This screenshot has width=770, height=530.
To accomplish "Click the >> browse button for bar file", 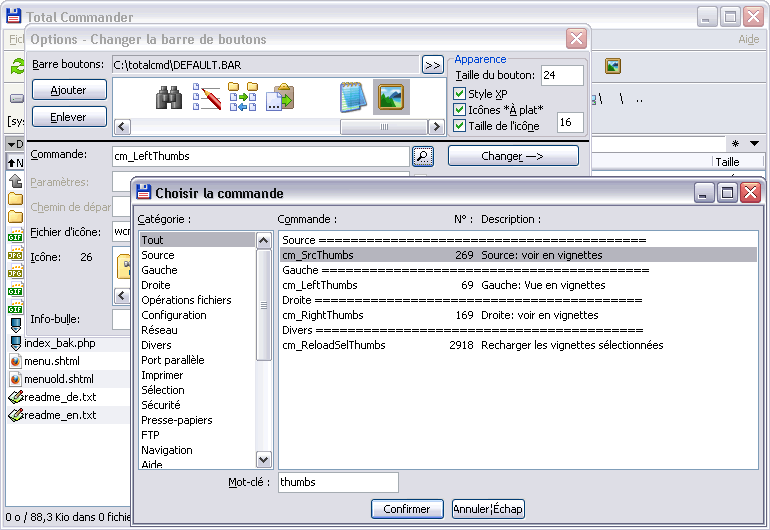I will [433, 65].
